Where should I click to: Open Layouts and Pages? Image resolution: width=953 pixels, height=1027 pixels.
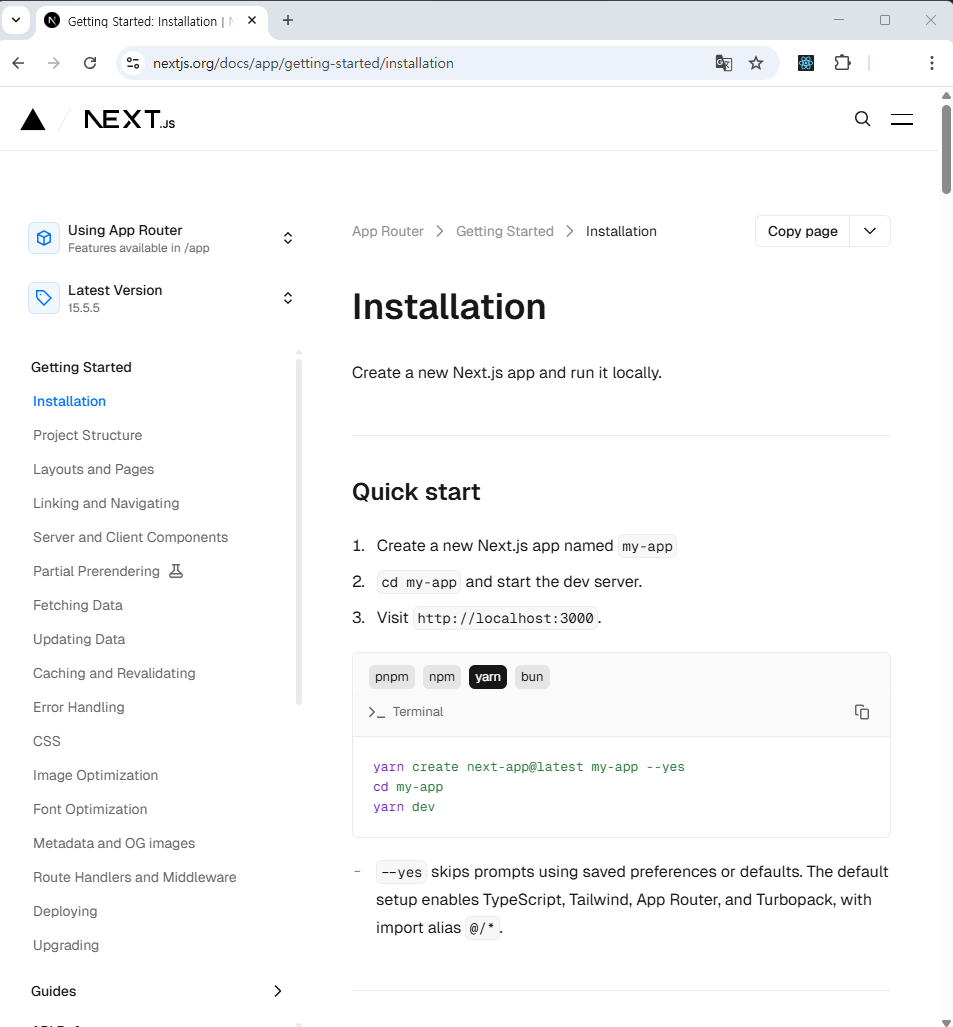(x=94, y=470)
